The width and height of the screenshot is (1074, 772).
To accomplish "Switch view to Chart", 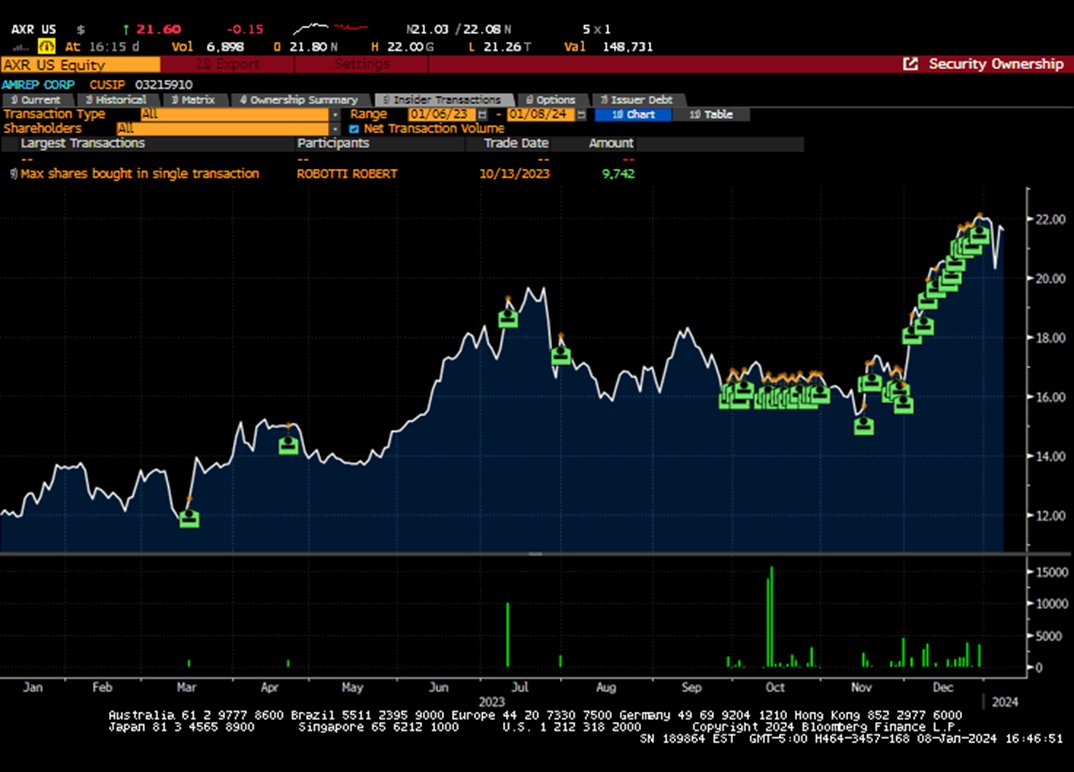I will (634, 114).
